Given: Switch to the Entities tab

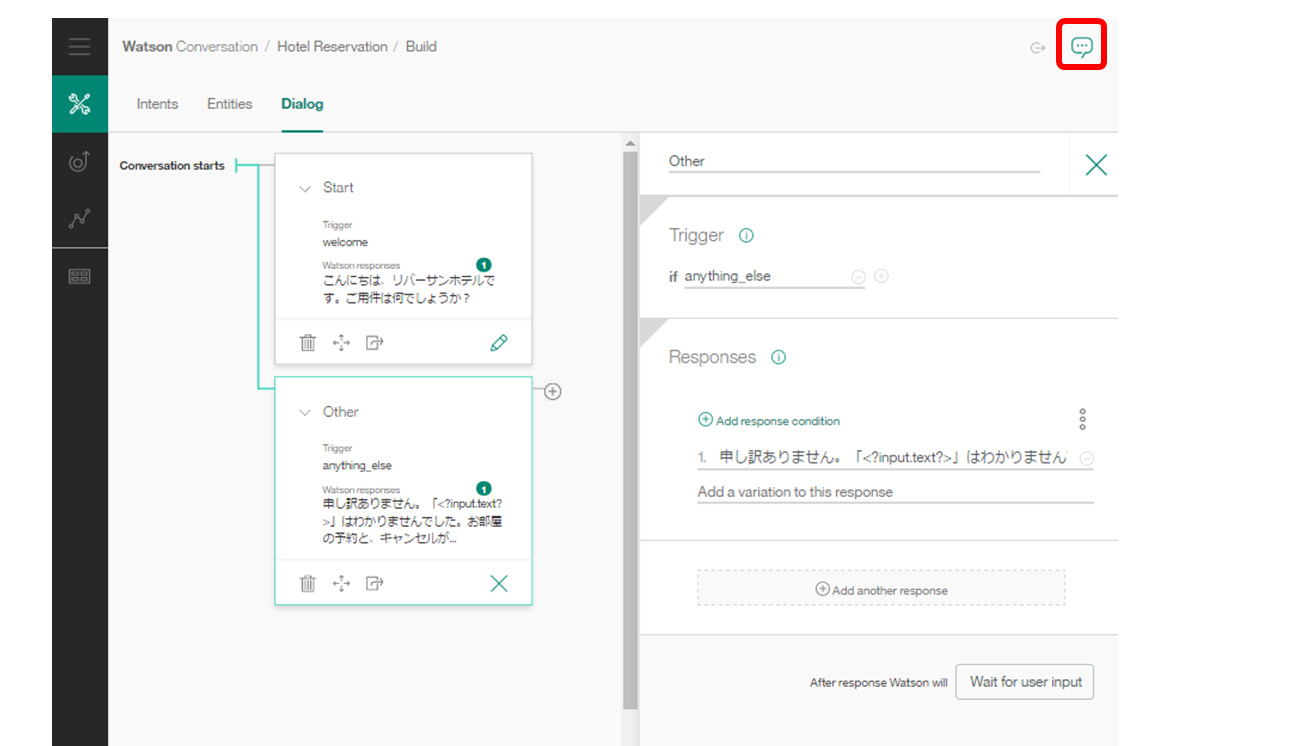Looking at the screenshot, I should (x=229, y=104).
